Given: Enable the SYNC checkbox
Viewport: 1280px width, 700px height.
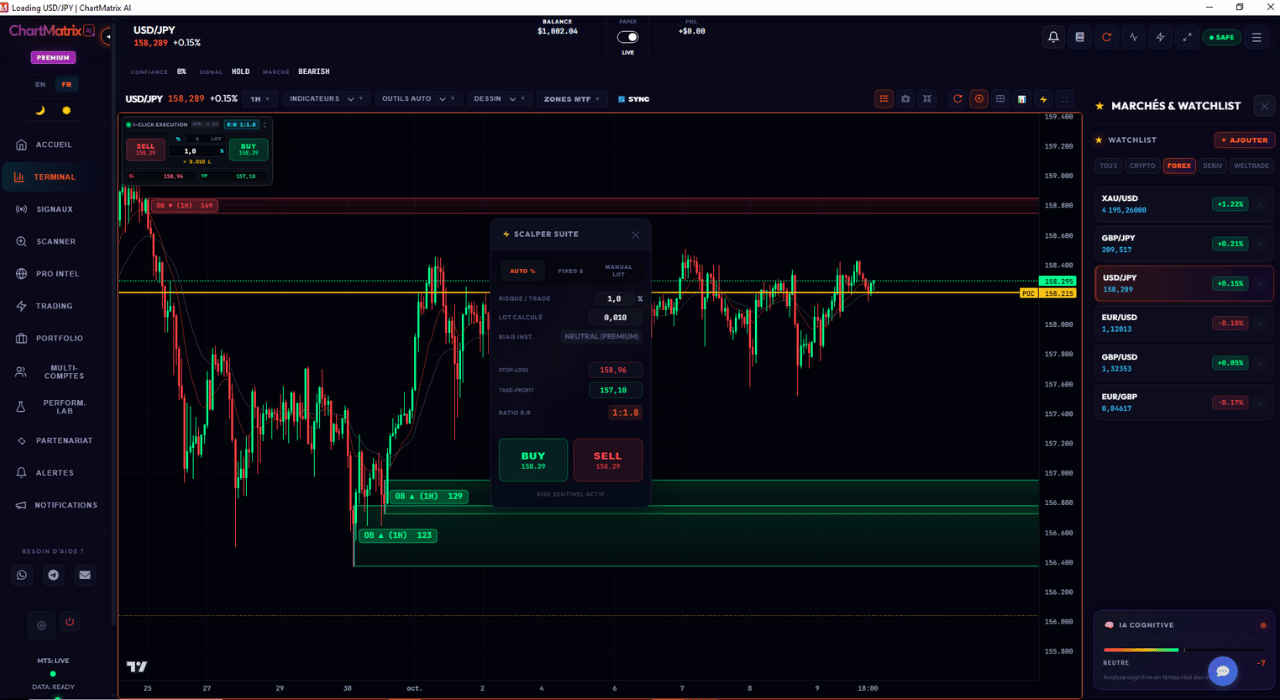Looking at the screenshot, I should pos(621,99).
